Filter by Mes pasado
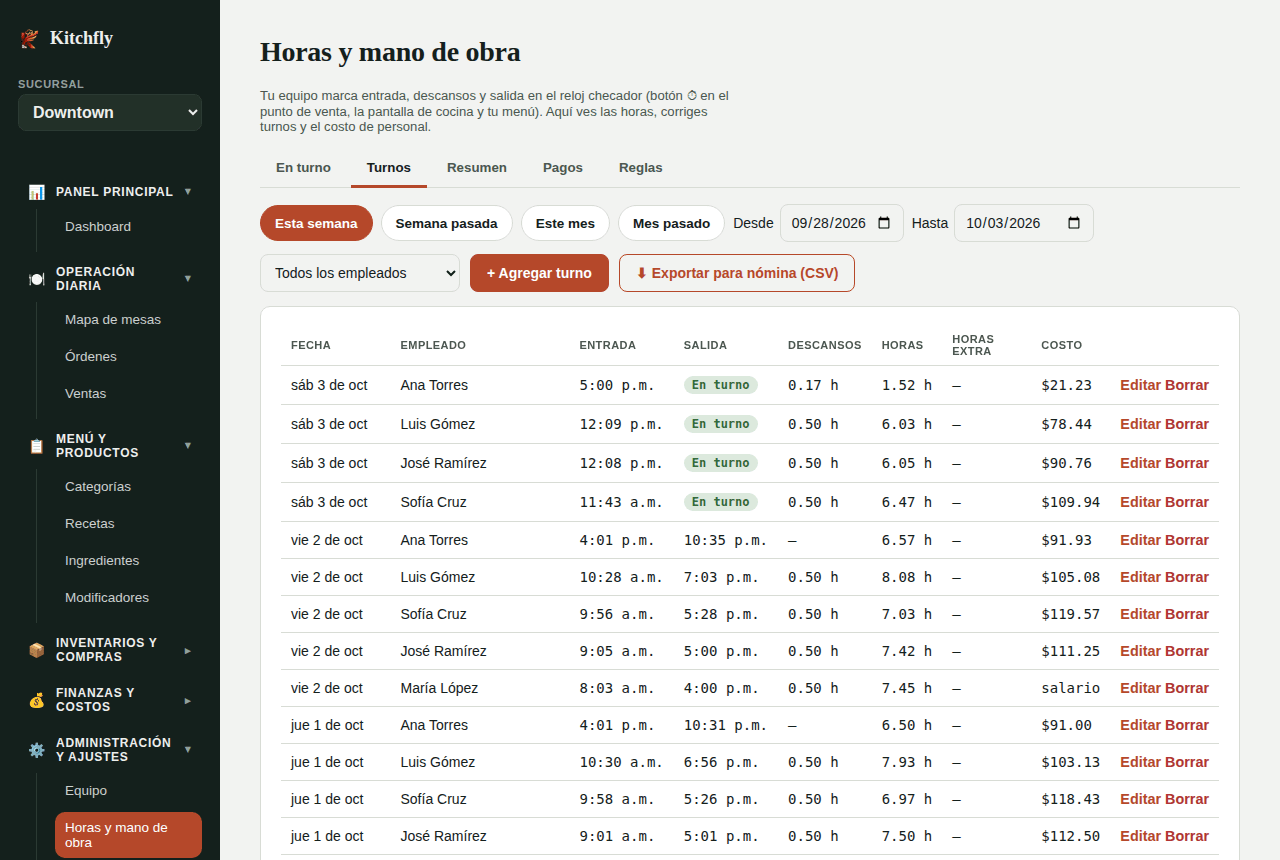 (x=671, y=223)
